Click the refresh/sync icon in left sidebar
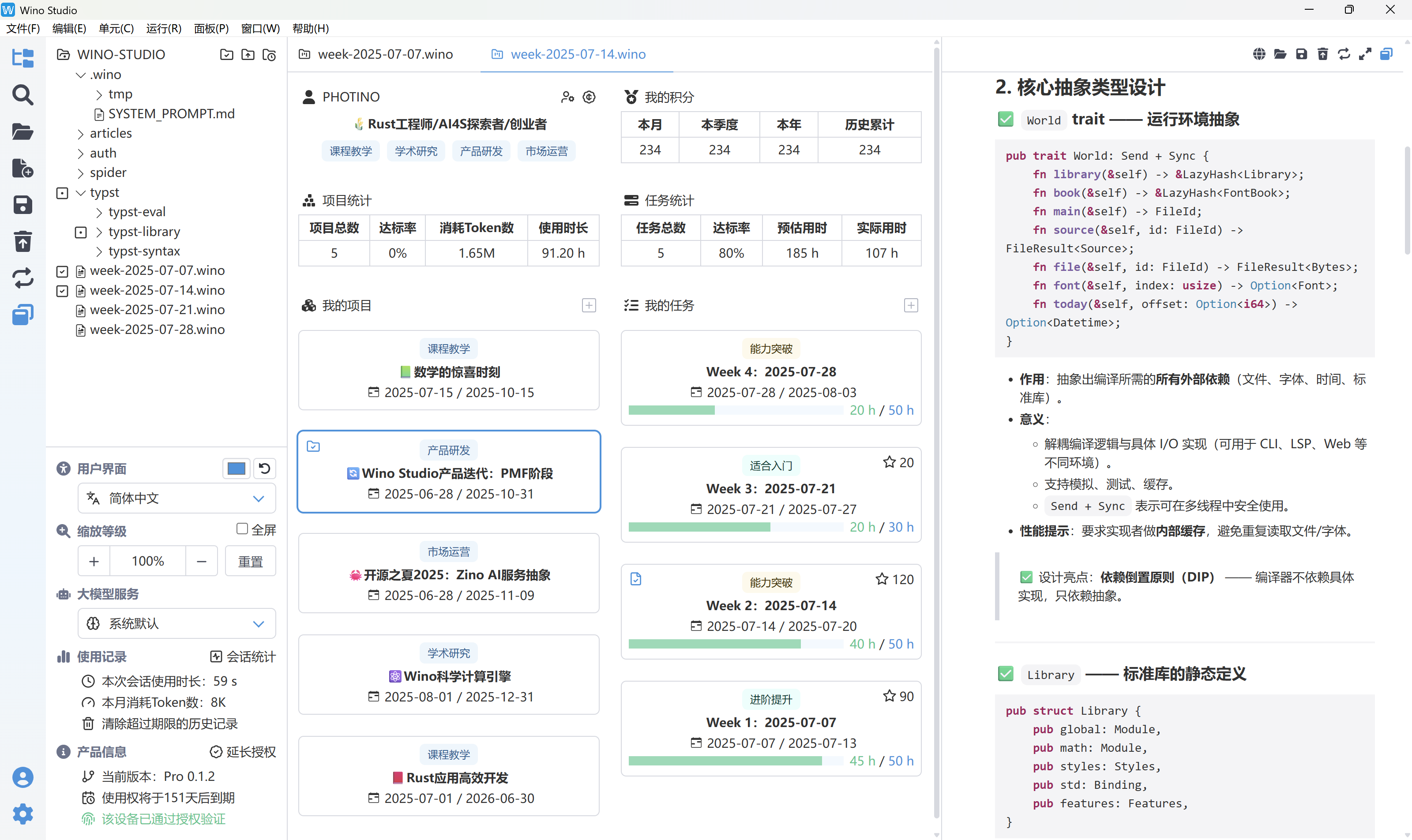The width and height of the screenshot is (1412, 840). click(22, 278)
